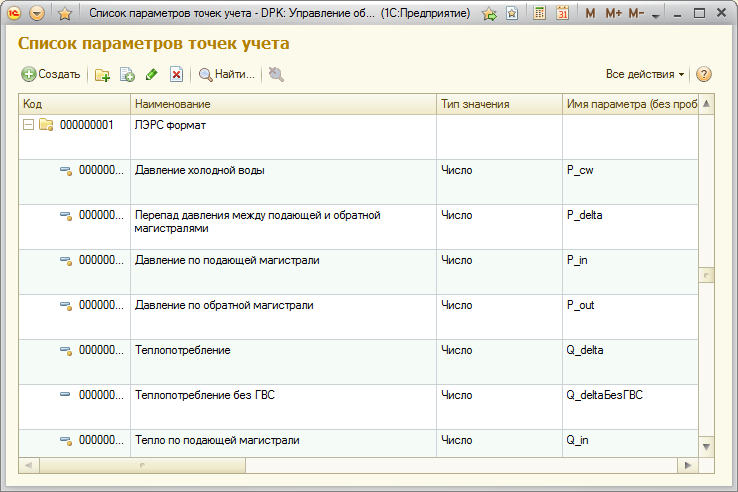The width and height of the screenshot is (738, 492).
Task: Open the calendar icon in title bar
Action: click(562, 13)
